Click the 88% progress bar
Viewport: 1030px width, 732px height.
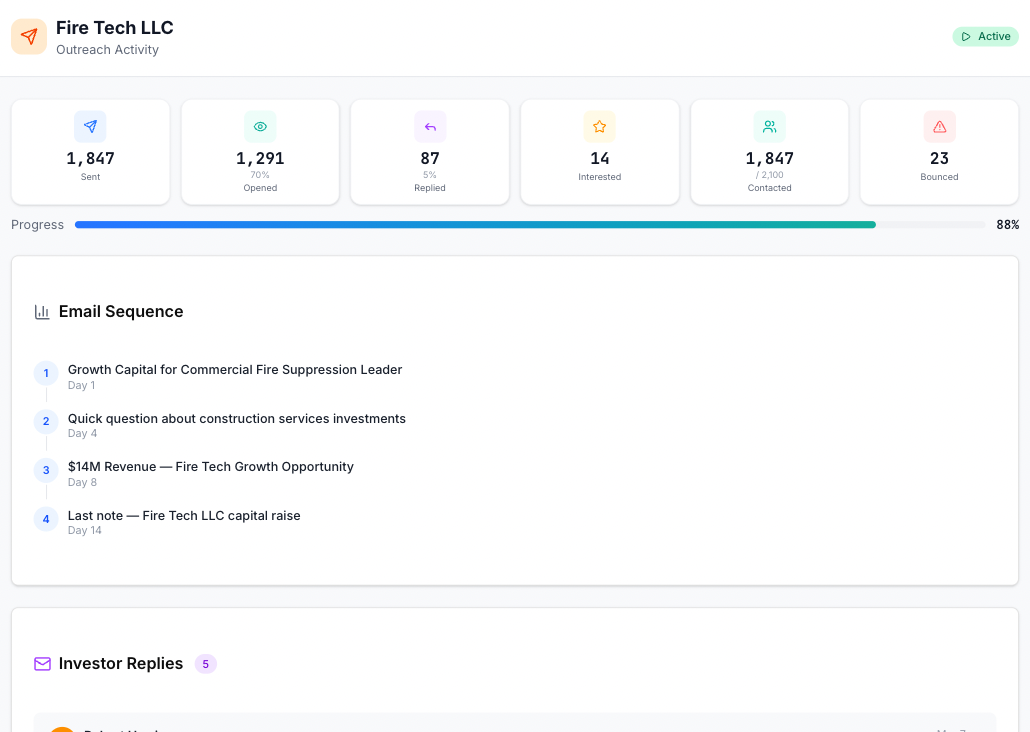(x=530, y=224)
